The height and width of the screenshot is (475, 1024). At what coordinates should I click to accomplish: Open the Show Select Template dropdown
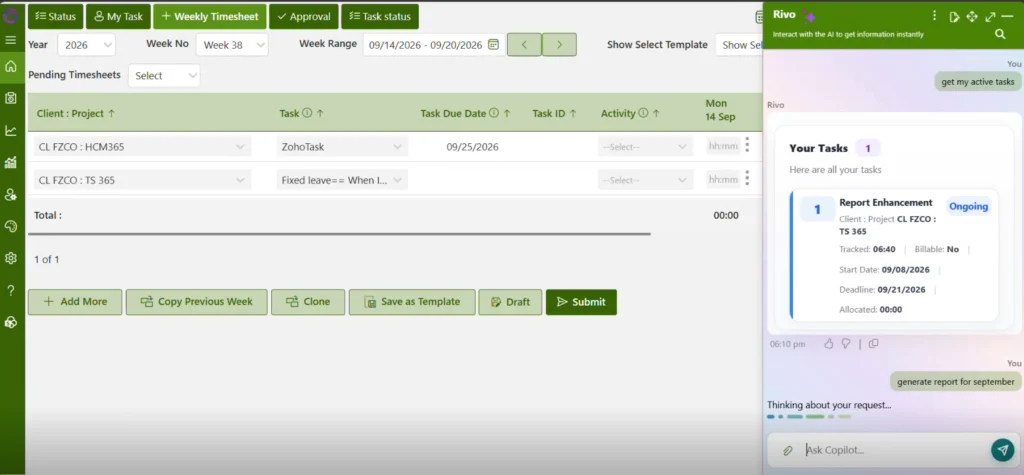(739, 45)
